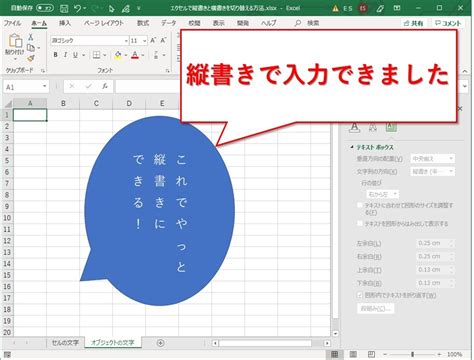Add a new sheet with the plus icon
Viewport: 474px width, 360px height.
click(x=160, y=343)
